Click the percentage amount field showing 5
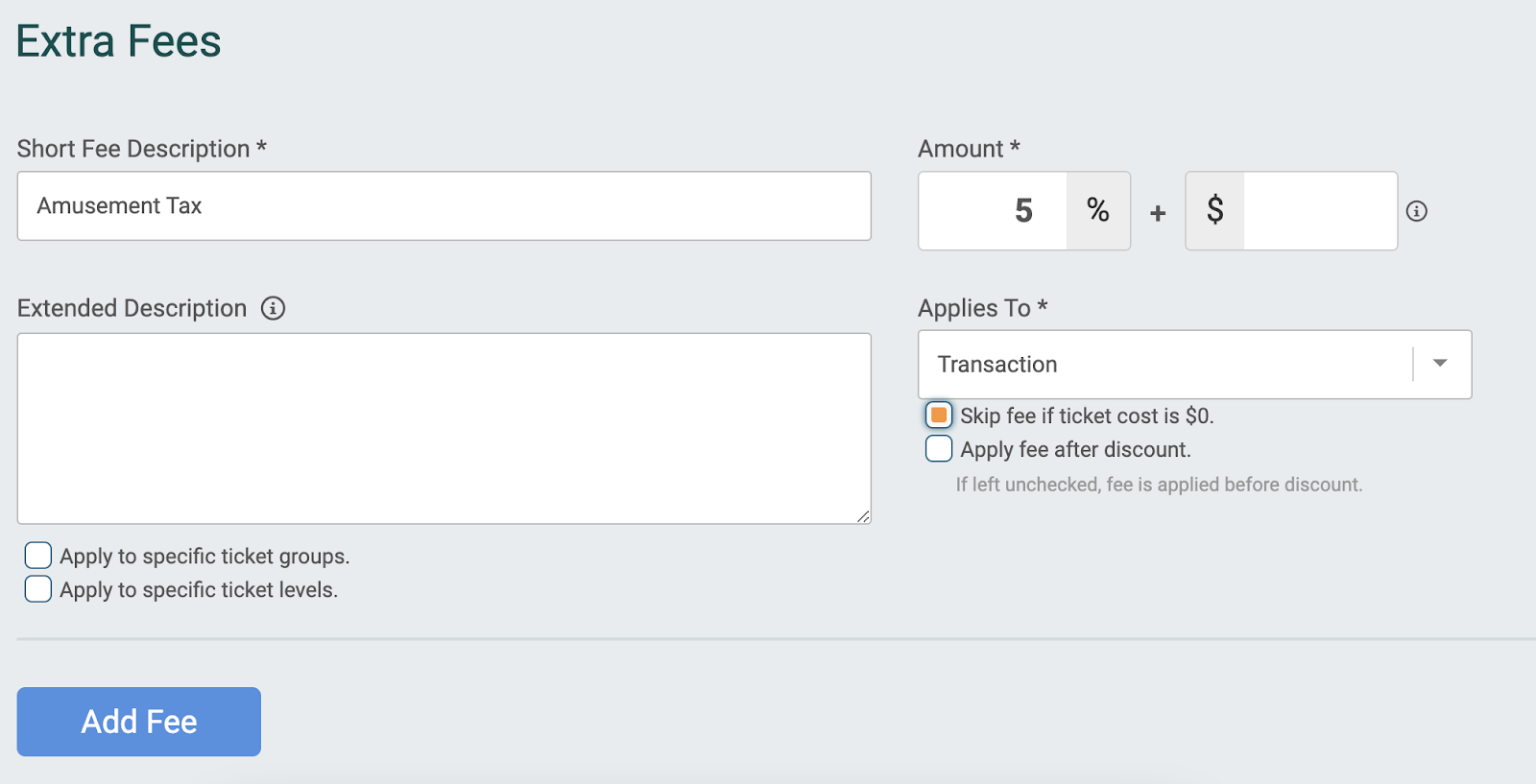Screen dimensions: 1536x784 993,211
